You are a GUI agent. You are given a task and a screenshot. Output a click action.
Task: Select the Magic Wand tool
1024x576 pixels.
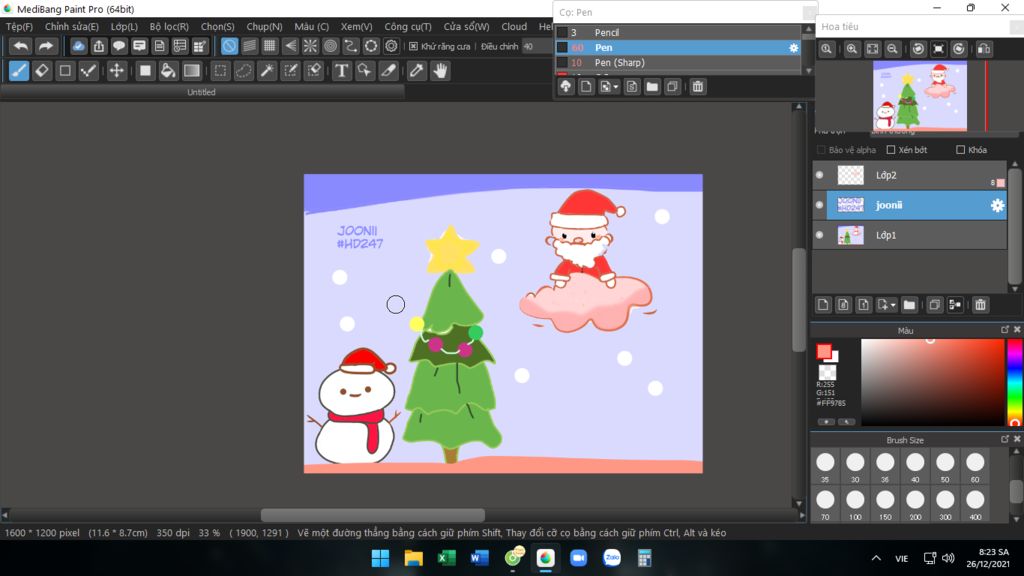267,71
